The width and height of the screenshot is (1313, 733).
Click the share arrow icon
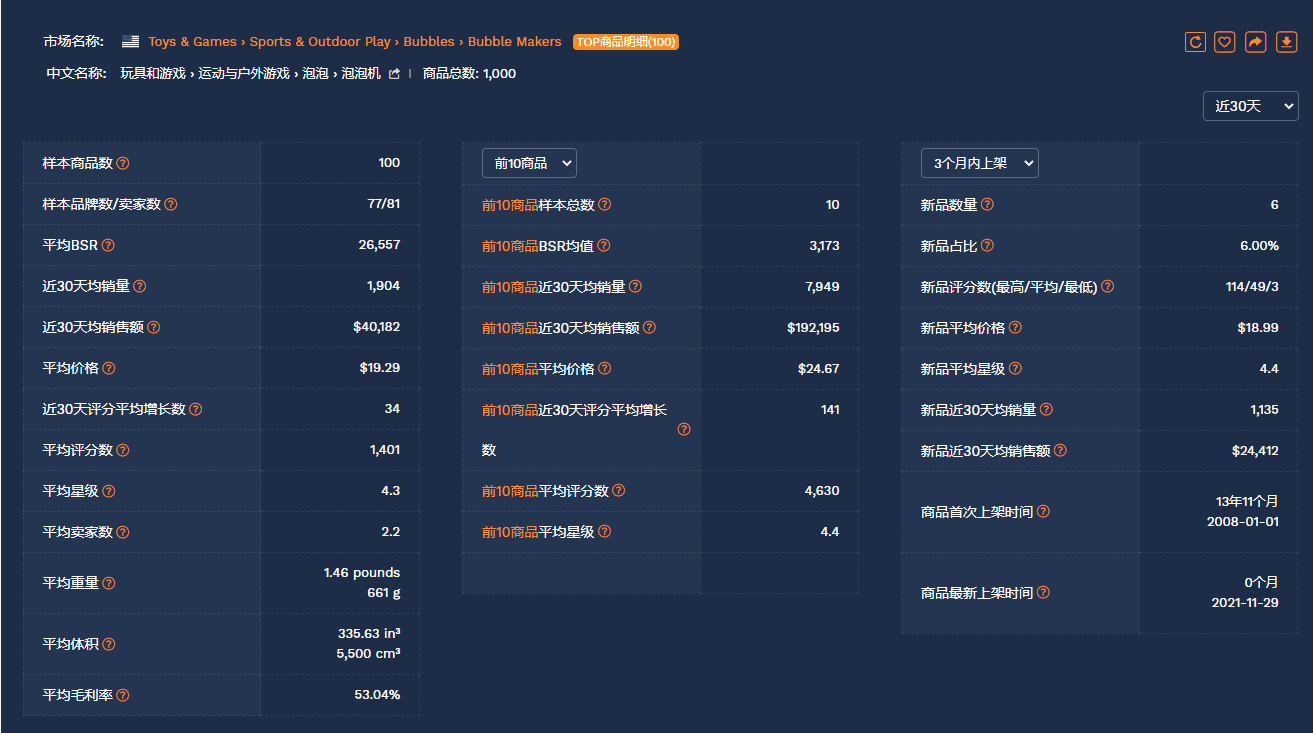(1256, 42)
